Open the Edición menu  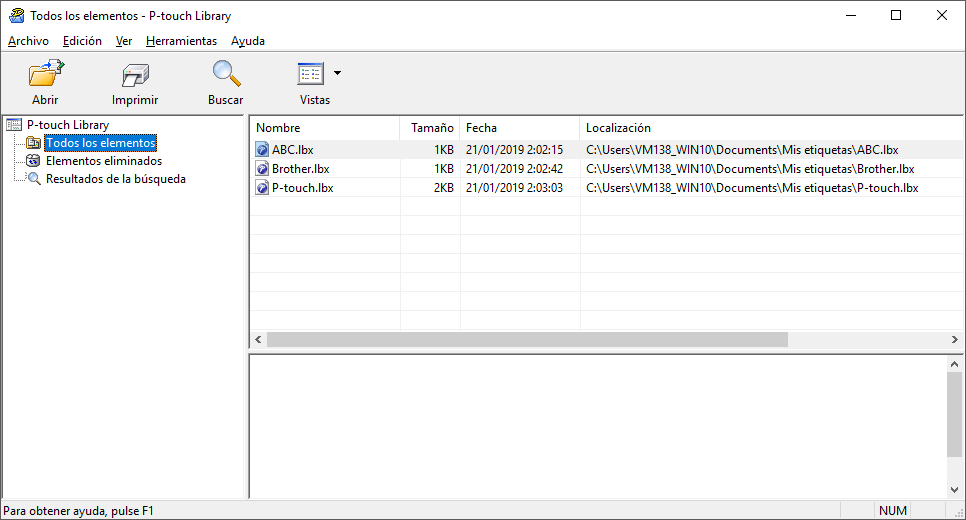(82, 41)
